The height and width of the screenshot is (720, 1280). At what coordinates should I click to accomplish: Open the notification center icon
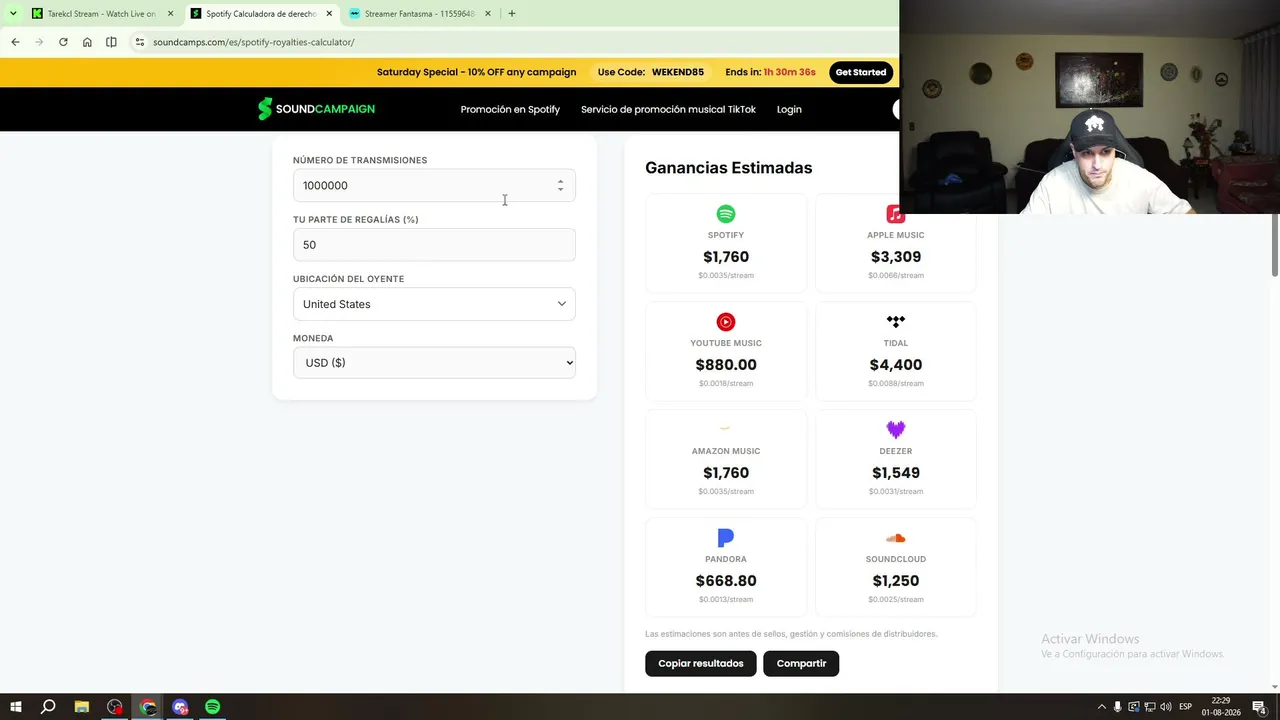point(1260,707)
